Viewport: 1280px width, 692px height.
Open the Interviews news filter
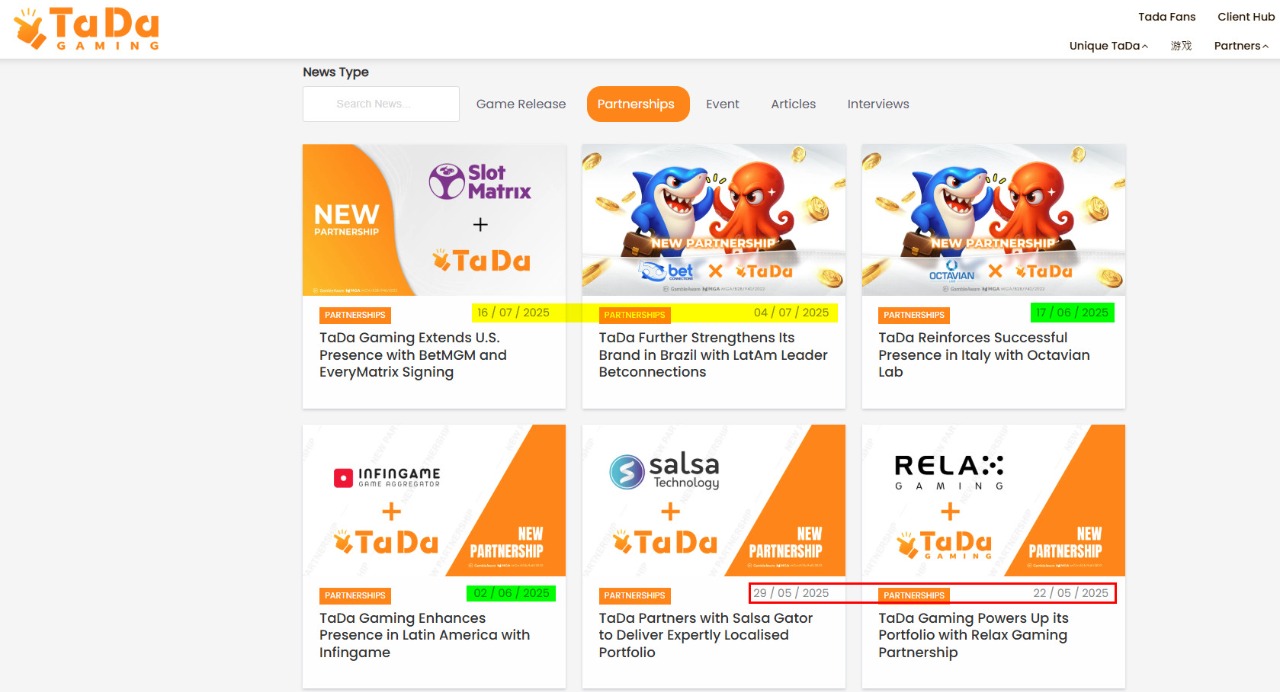878,104
